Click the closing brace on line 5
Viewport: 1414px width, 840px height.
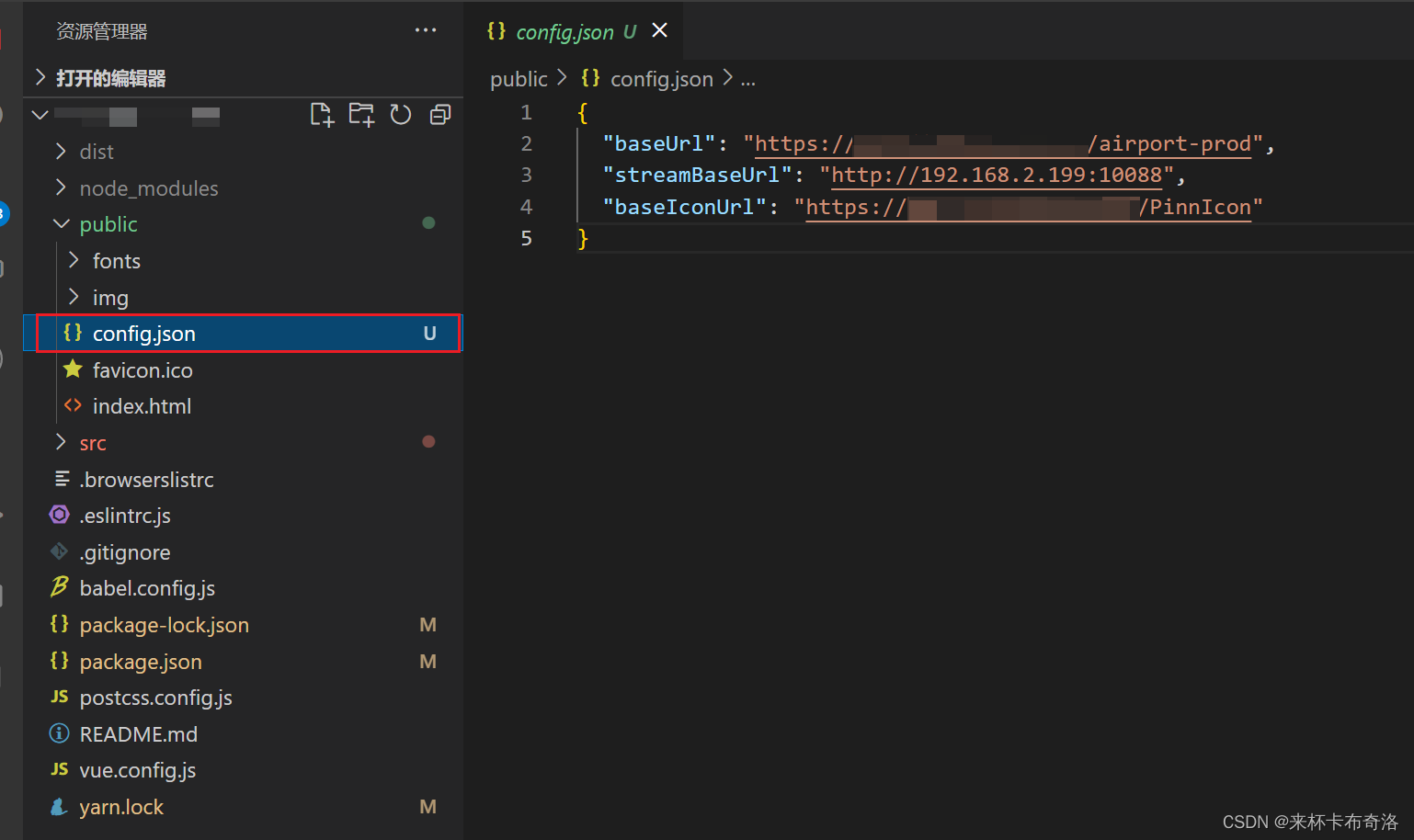tap(582, 239)
